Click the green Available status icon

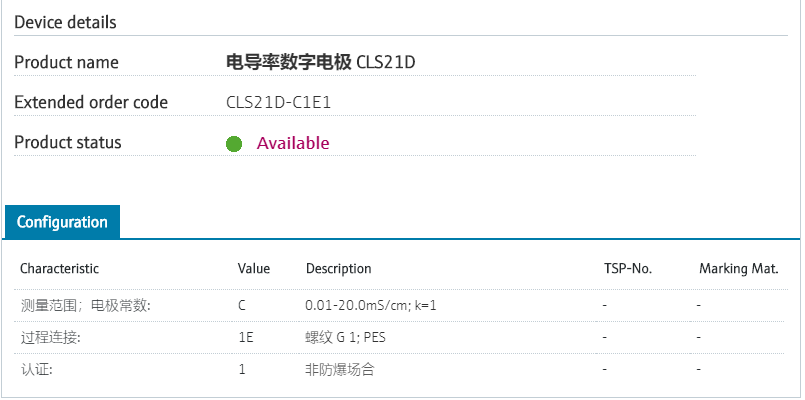(x=234, y=143)
